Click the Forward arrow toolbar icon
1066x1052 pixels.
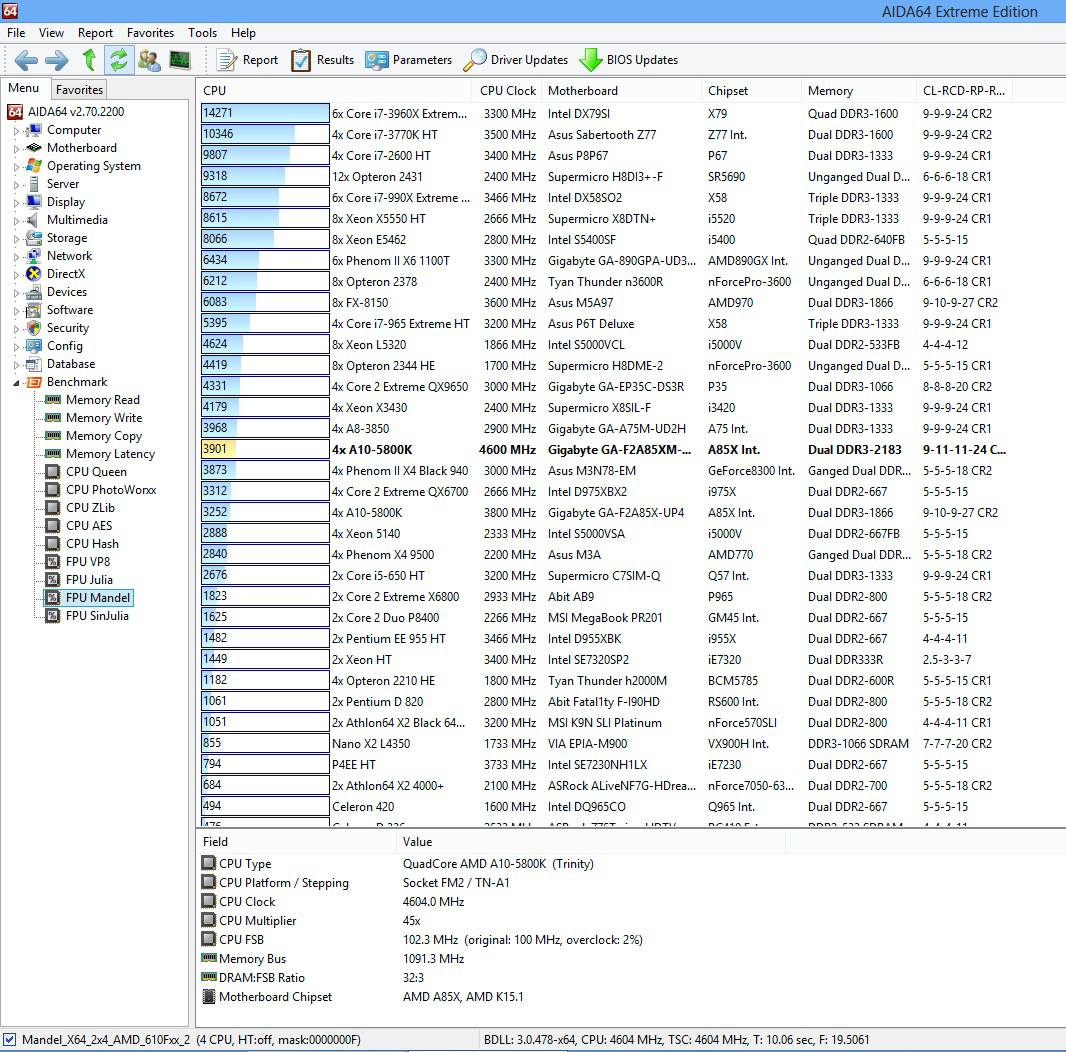tap(56, 61)
